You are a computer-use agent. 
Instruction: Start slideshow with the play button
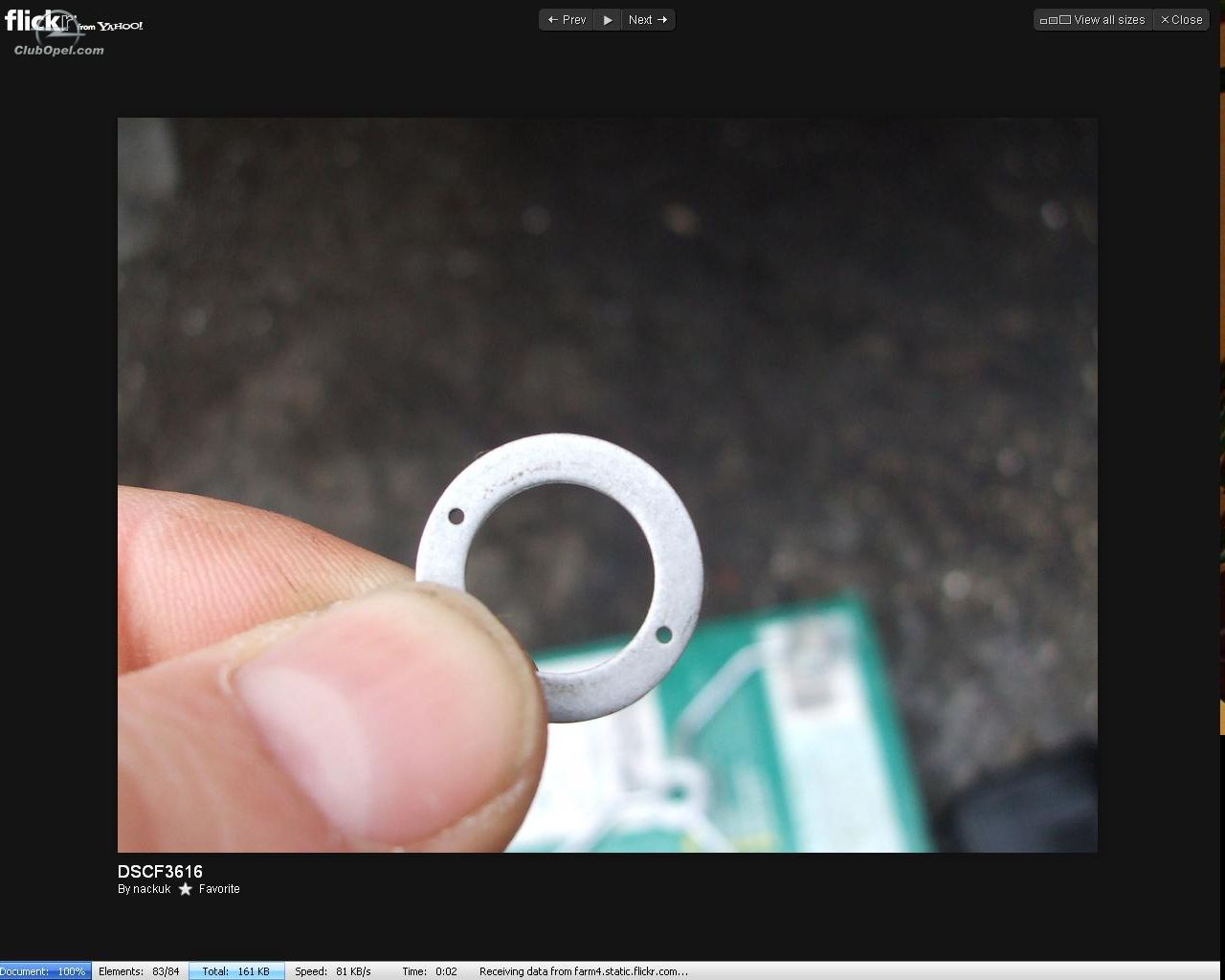coord(607,20)
